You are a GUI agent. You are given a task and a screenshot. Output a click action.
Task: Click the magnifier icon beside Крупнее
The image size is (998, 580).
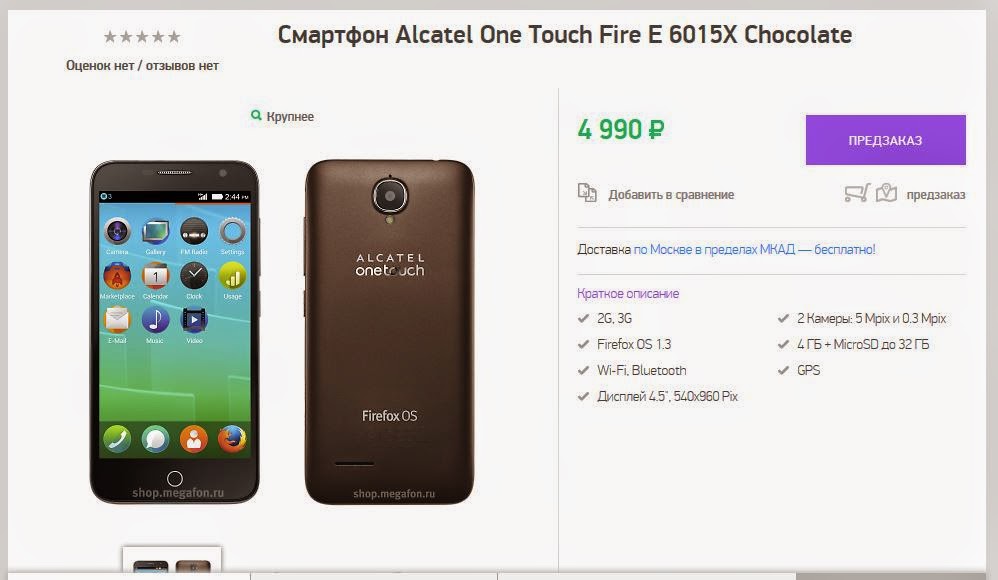point(256,115)
